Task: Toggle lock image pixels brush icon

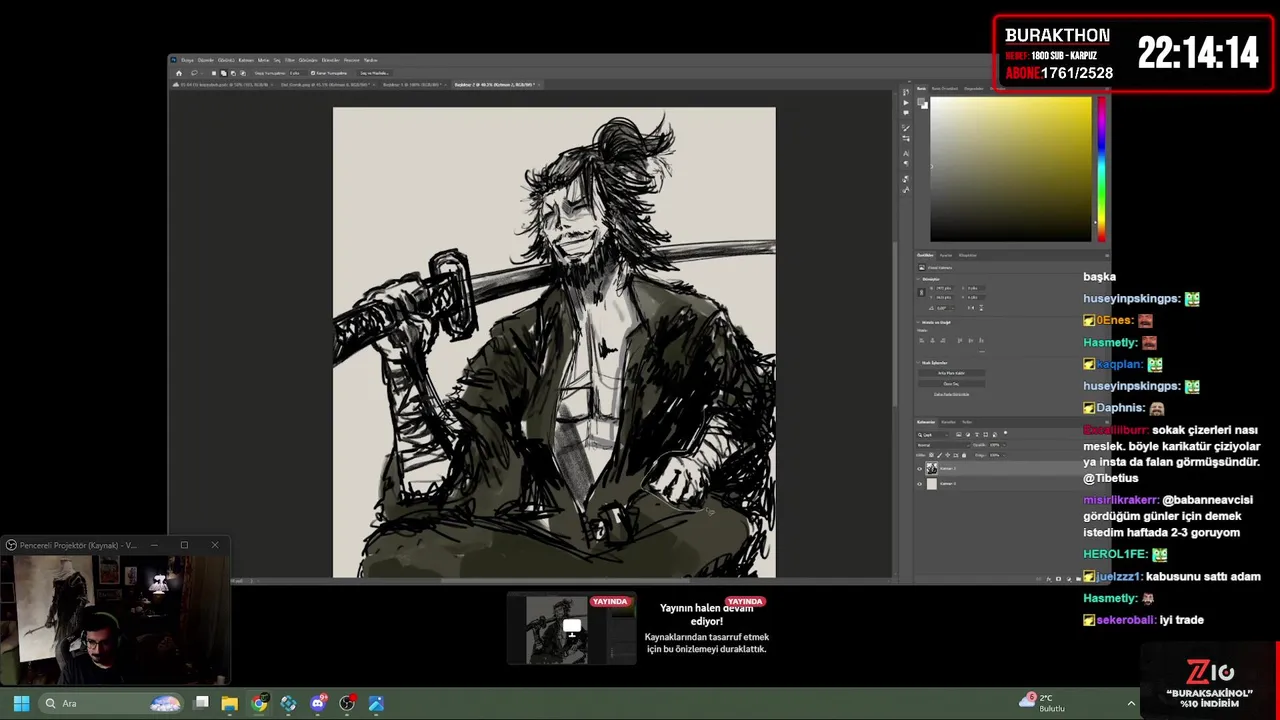Action: [x=939, y=455]
